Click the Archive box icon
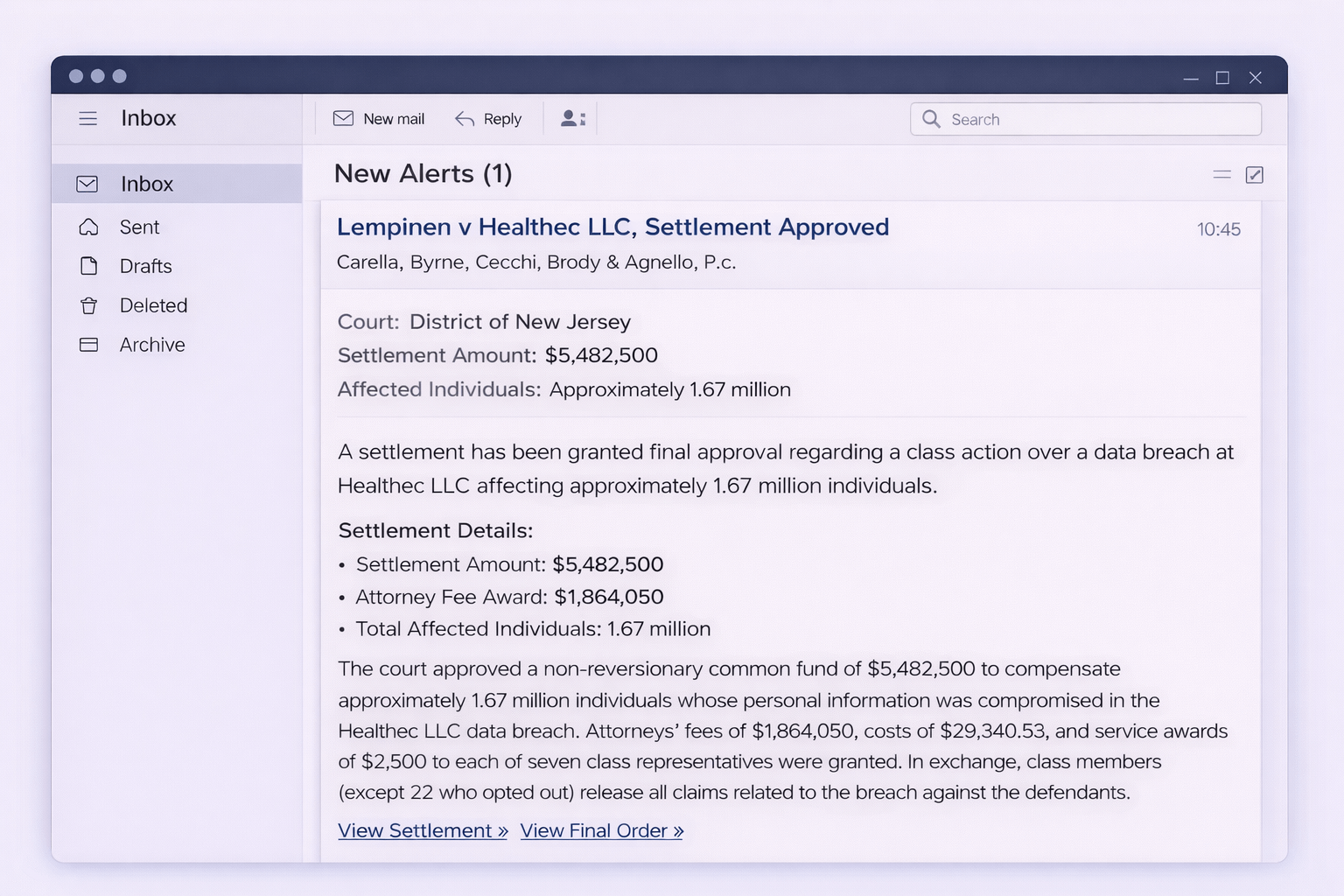The height and width of the screenshot is (896, 1344). point(88,345)
